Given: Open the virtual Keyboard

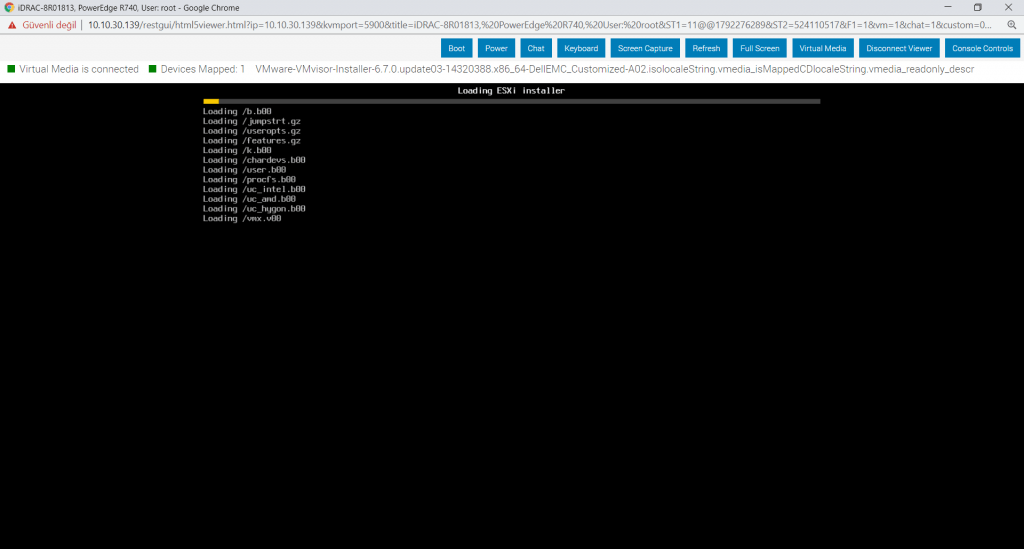Looking at the screenshot, I should pos(581,48).
